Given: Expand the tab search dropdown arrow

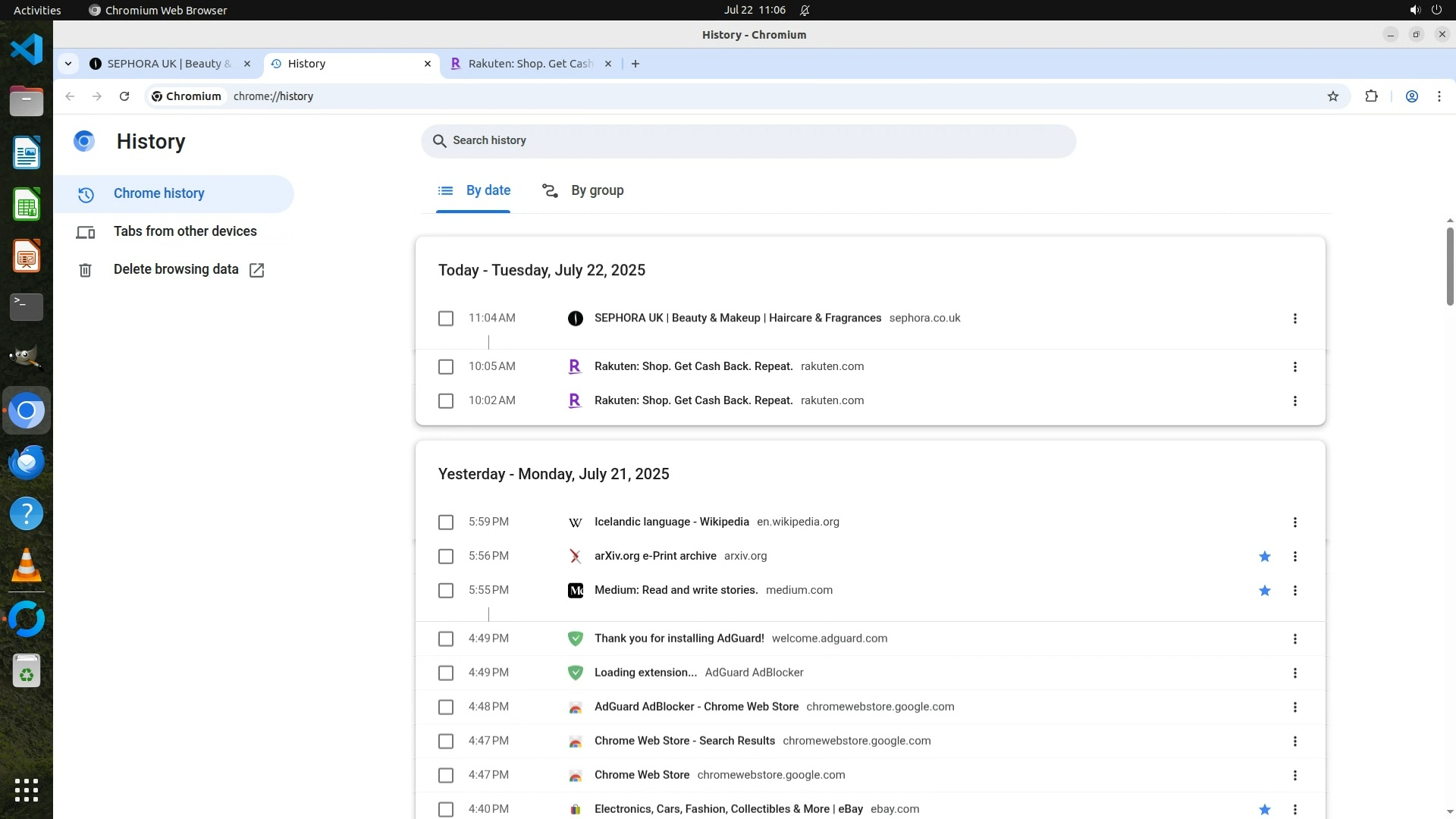Looking at the screenshot, I should pos(68,64).
